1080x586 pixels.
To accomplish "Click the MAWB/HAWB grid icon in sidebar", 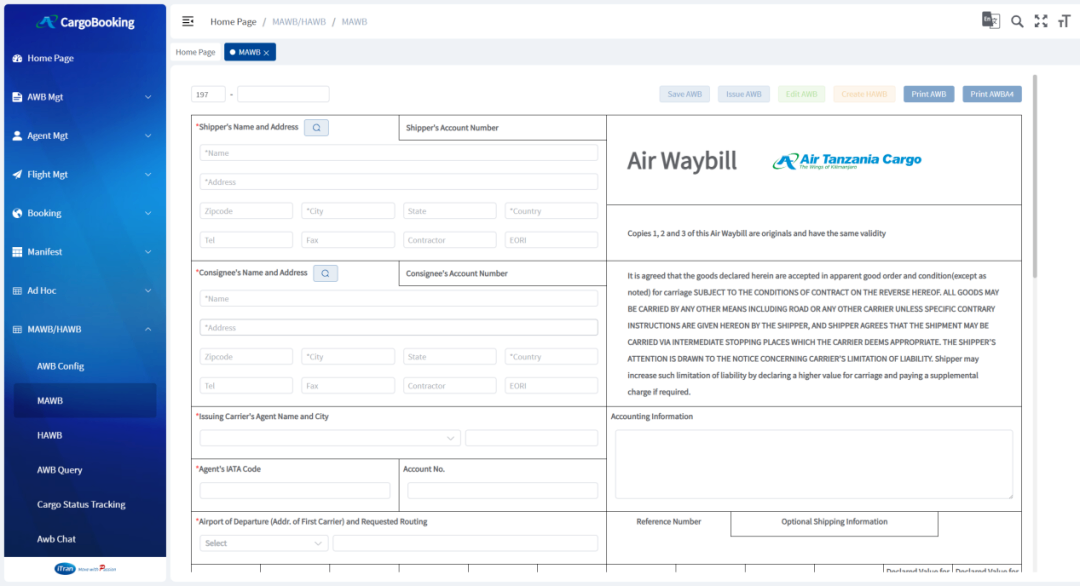I will coord(17,329).
